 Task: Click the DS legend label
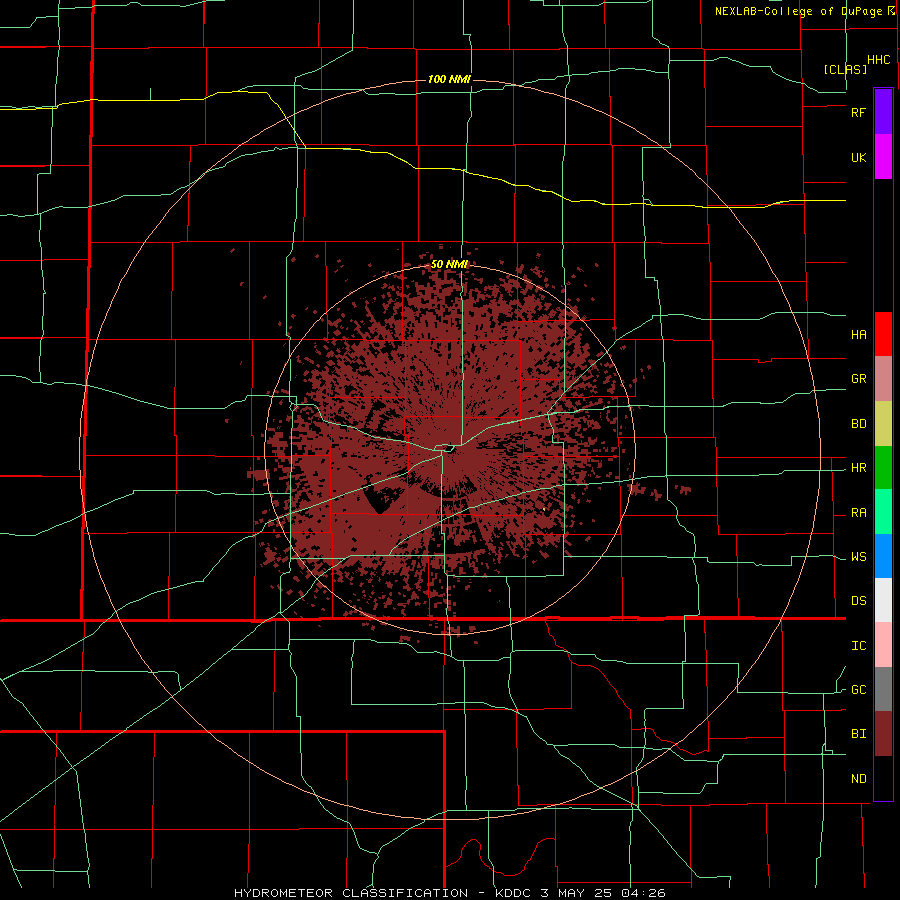(858, 600)
